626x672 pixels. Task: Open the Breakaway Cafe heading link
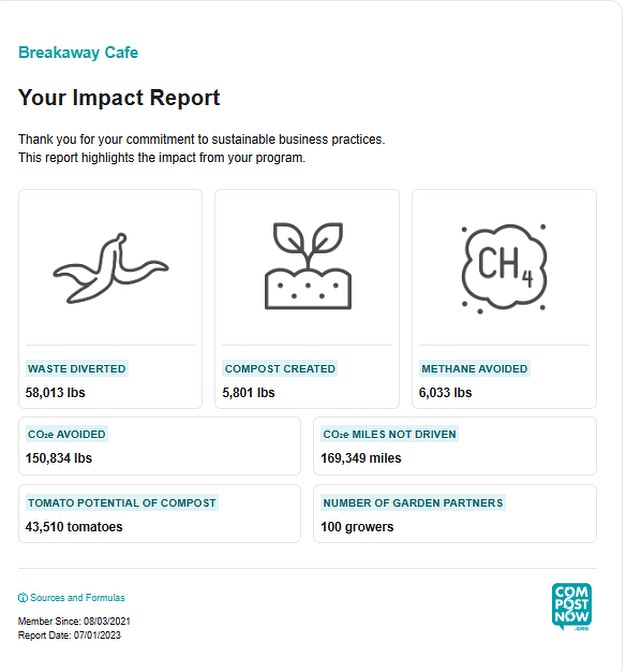coord(78,53)
